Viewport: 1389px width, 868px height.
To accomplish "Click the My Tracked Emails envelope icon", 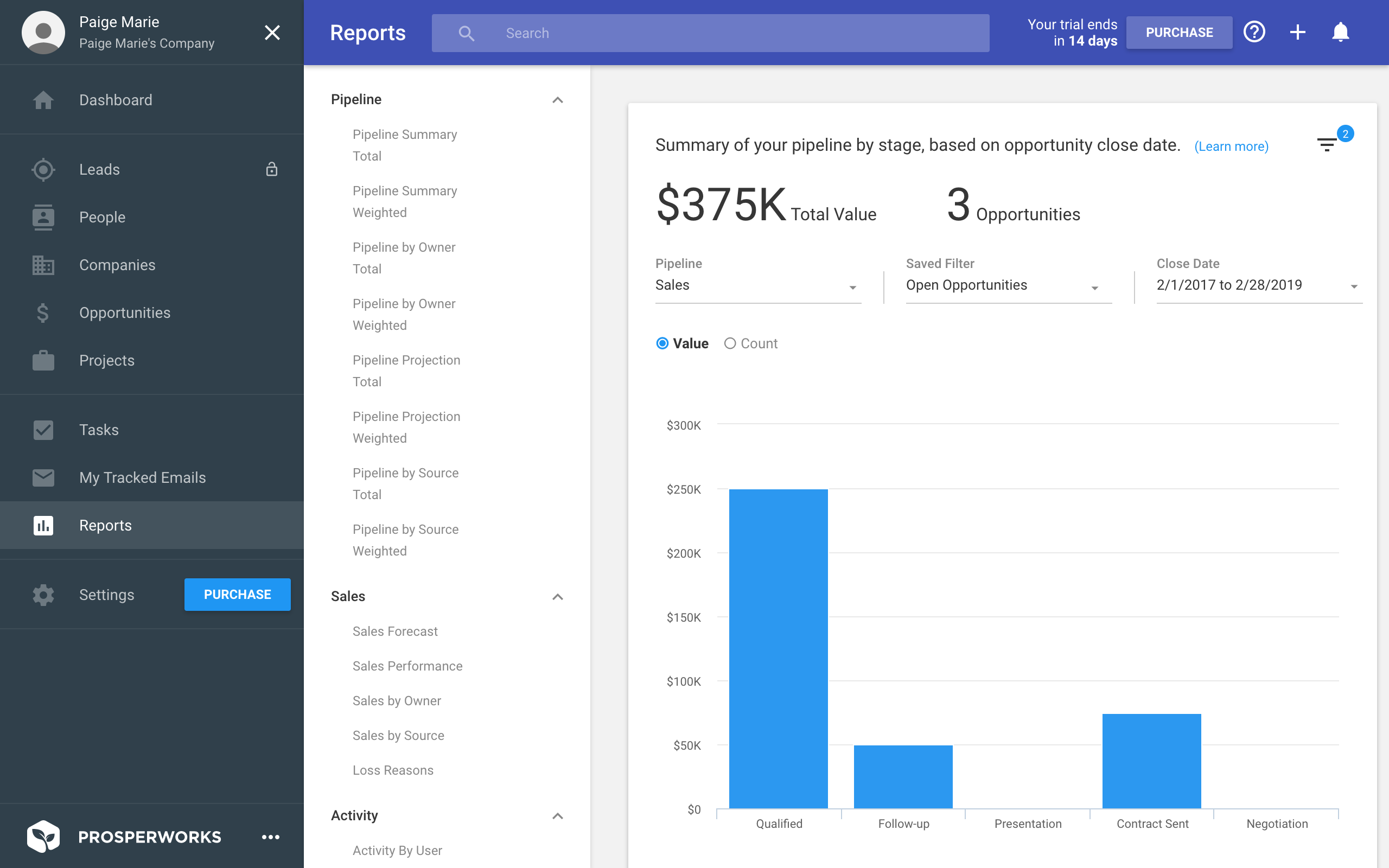I will pyautogui.click(x=43, y=477).
